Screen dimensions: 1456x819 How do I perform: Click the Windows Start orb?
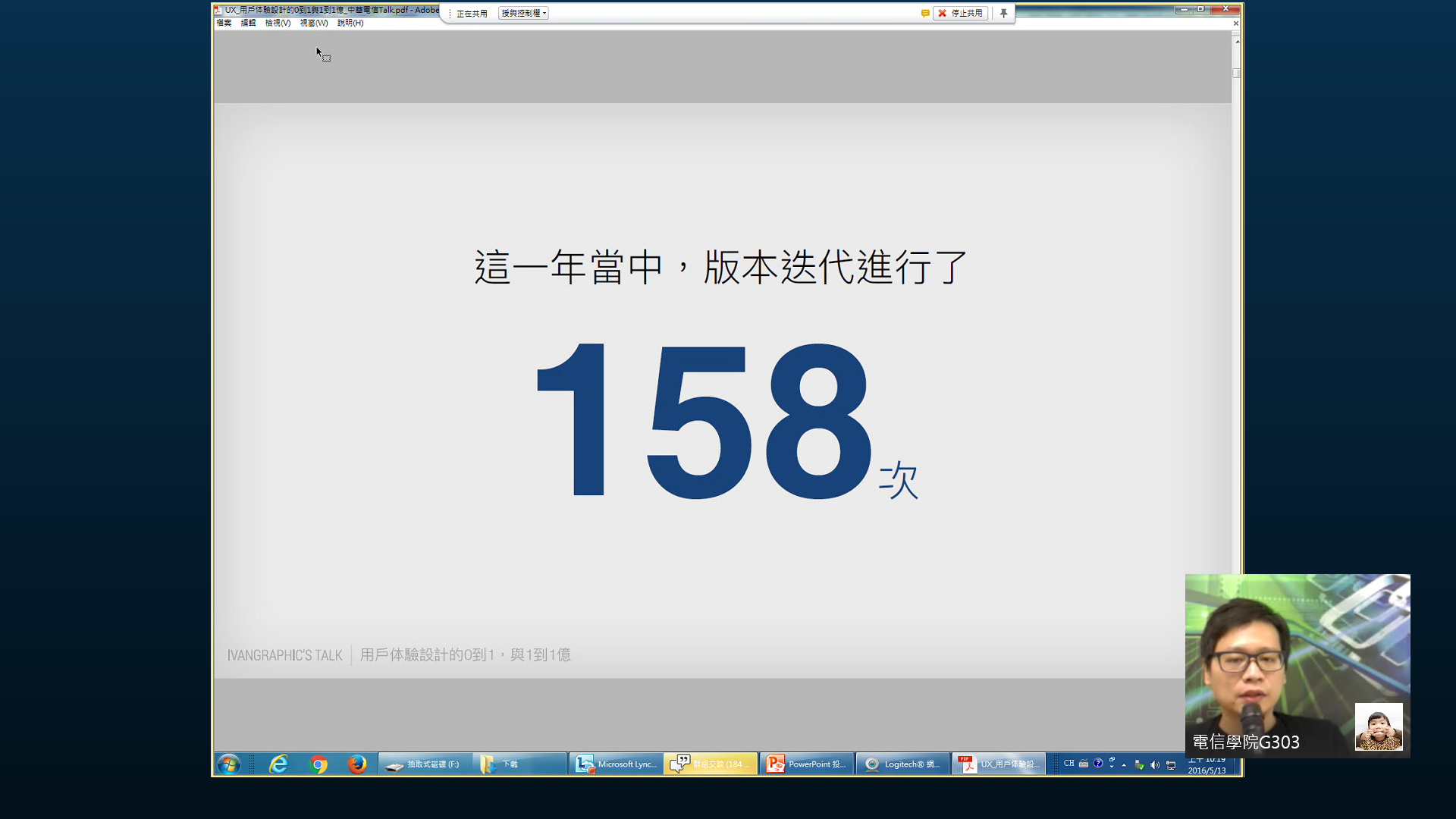[x=229, y=764]
